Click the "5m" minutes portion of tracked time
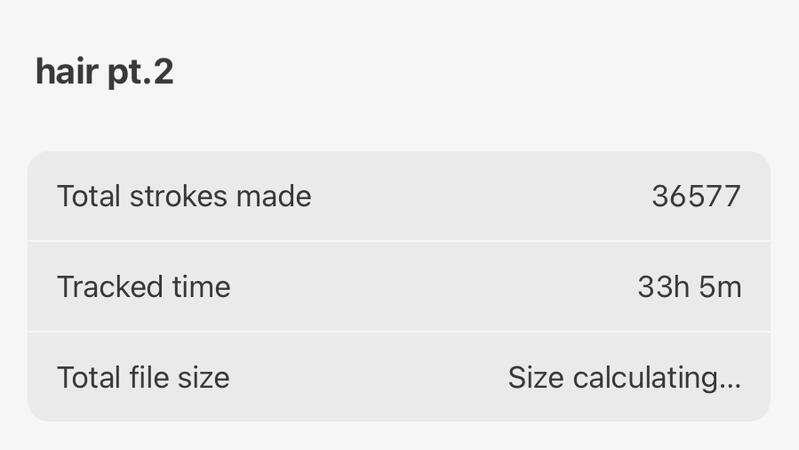The width and height of the screenshot is (799, 450). pos(721,287)
